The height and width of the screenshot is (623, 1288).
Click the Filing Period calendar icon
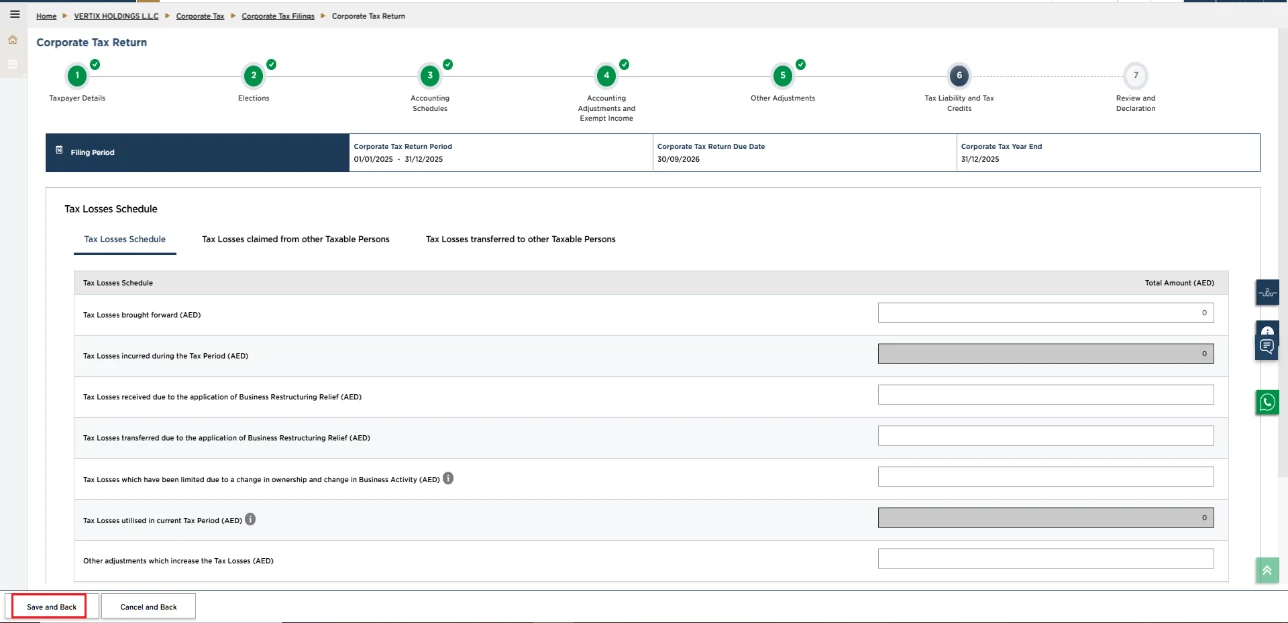(59, 150)
